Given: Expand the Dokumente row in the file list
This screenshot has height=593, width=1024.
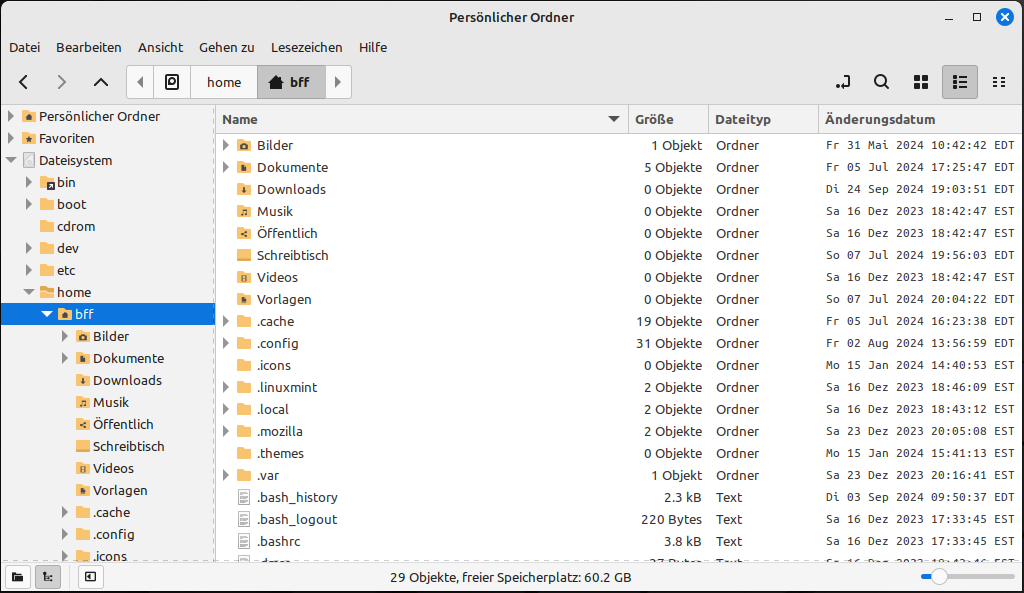Looking at the screenshot, I should pyautogui.click(x=226, y=168).
